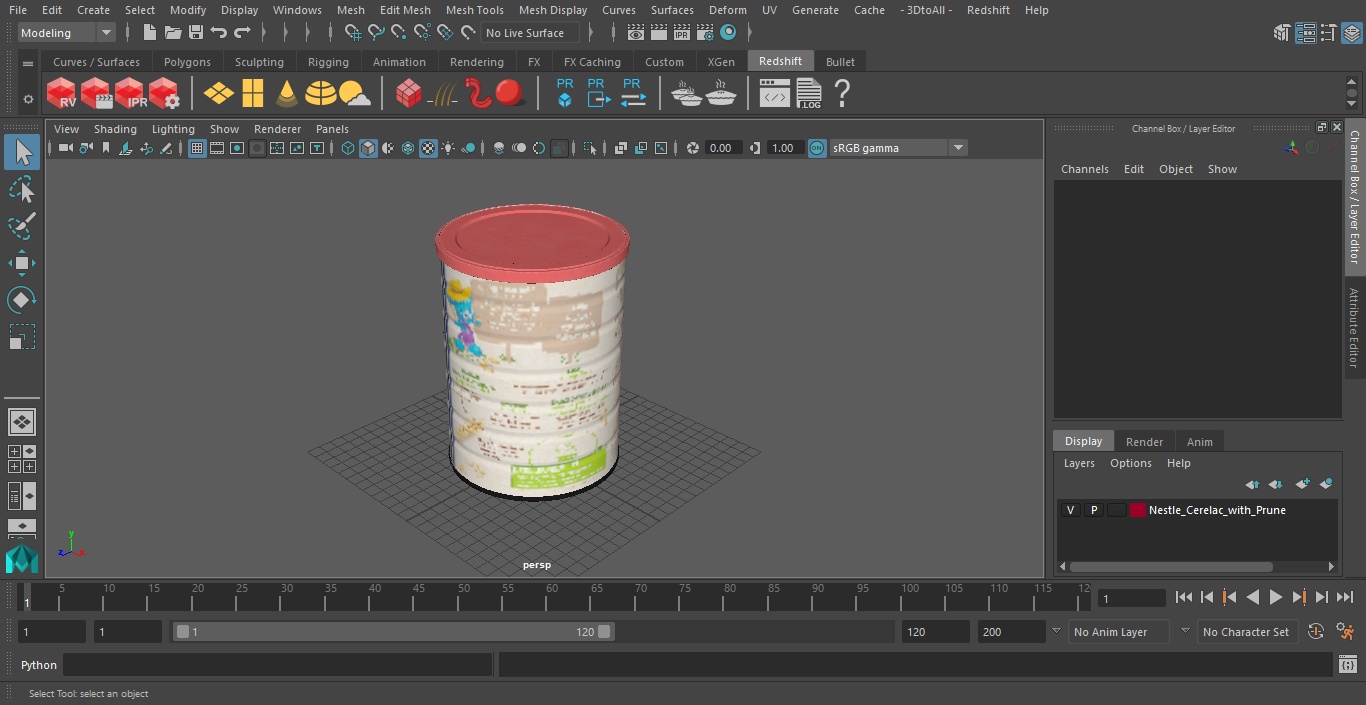Go to start of playback range button
Image resolution: width=1366 pixels, height=705 pixels.
[1183, 597]
